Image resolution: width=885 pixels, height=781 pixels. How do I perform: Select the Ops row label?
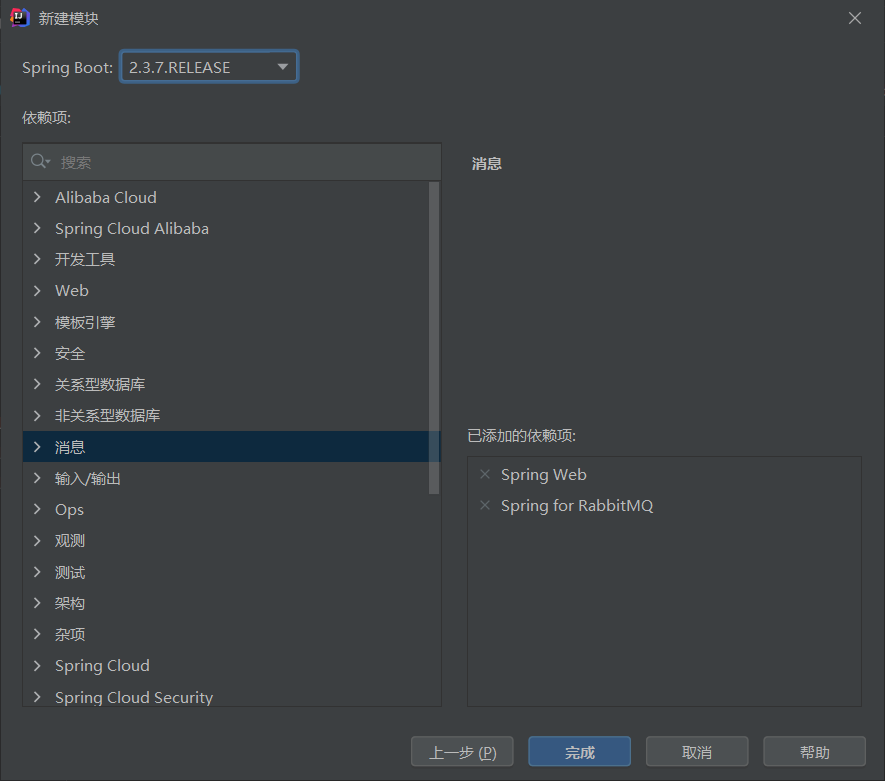click(x=69, y=510)
